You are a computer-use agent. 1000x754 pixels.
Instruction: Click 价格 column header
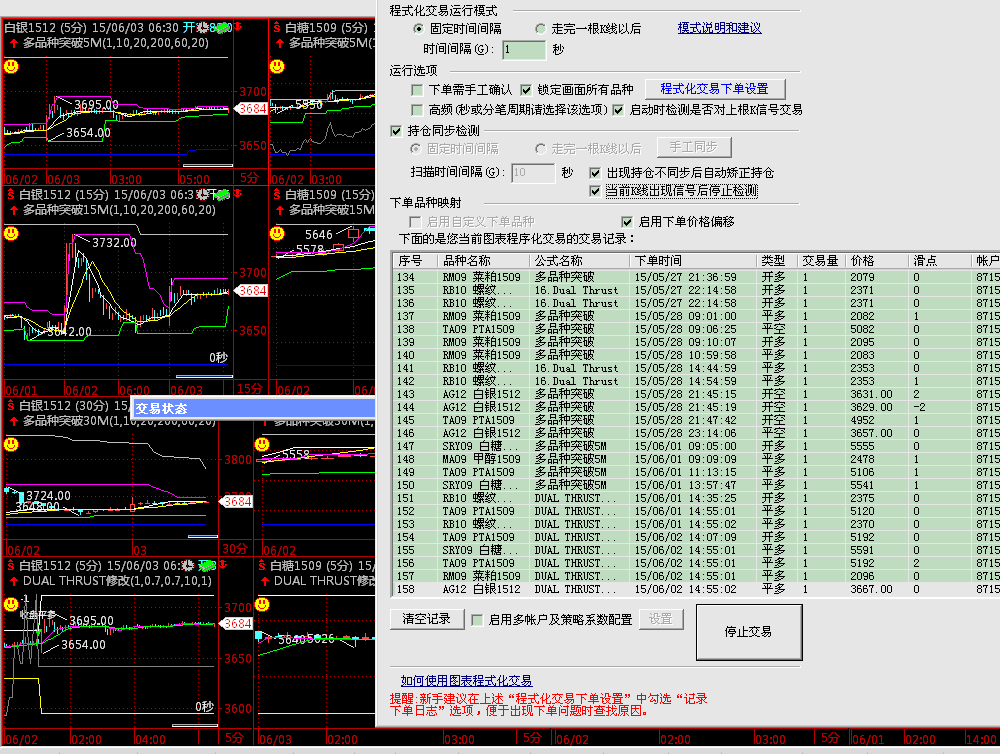point(877,261)
